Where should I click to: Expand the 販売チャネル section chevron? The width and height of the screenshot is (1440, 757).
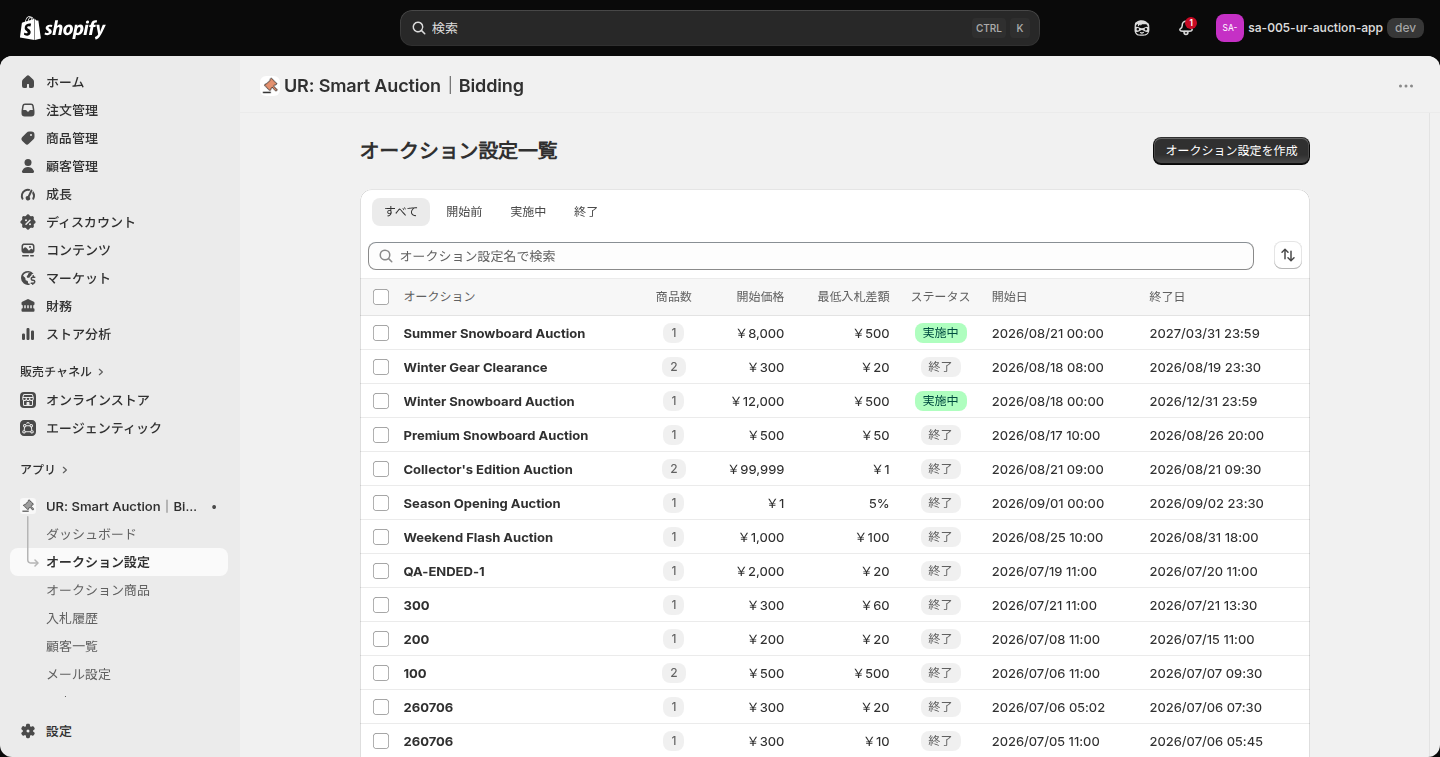click(101, 372)
